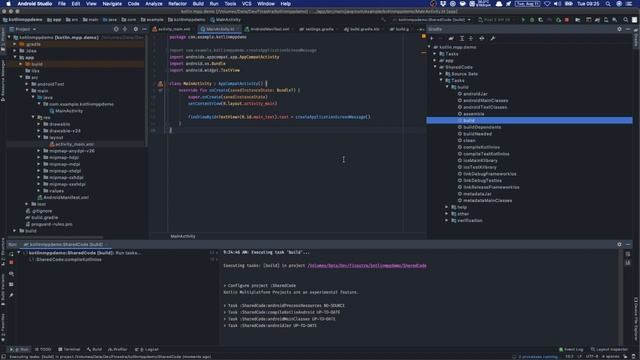Viewport: 640px width, 360px height.
Task: Click the project path link in the build output
Action: 367,266
